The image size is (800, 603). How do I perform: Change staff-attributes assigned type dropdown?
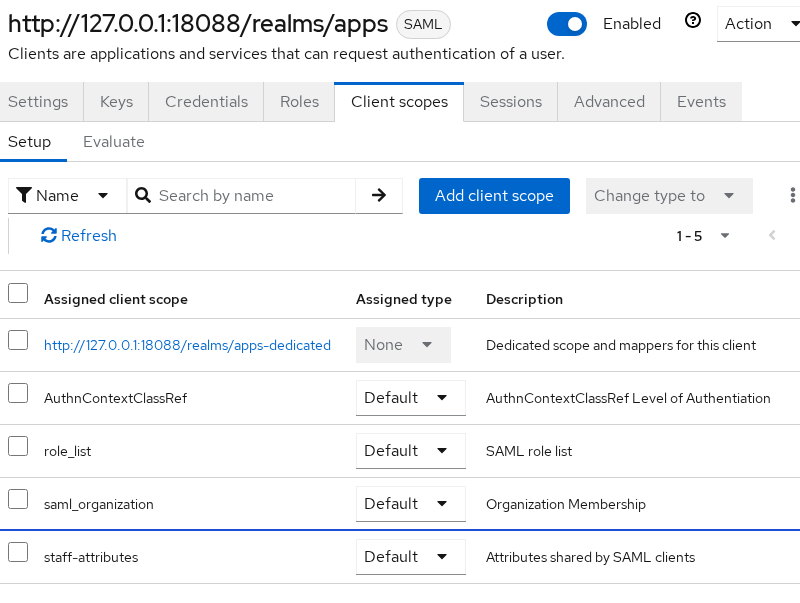click(x=411, y=557)
